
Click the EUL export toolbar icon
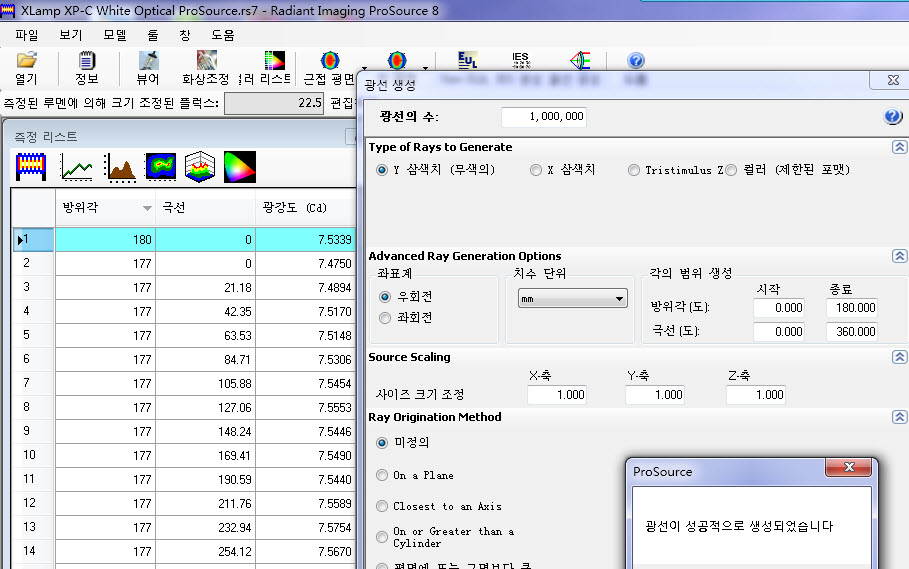coord(467,60)
